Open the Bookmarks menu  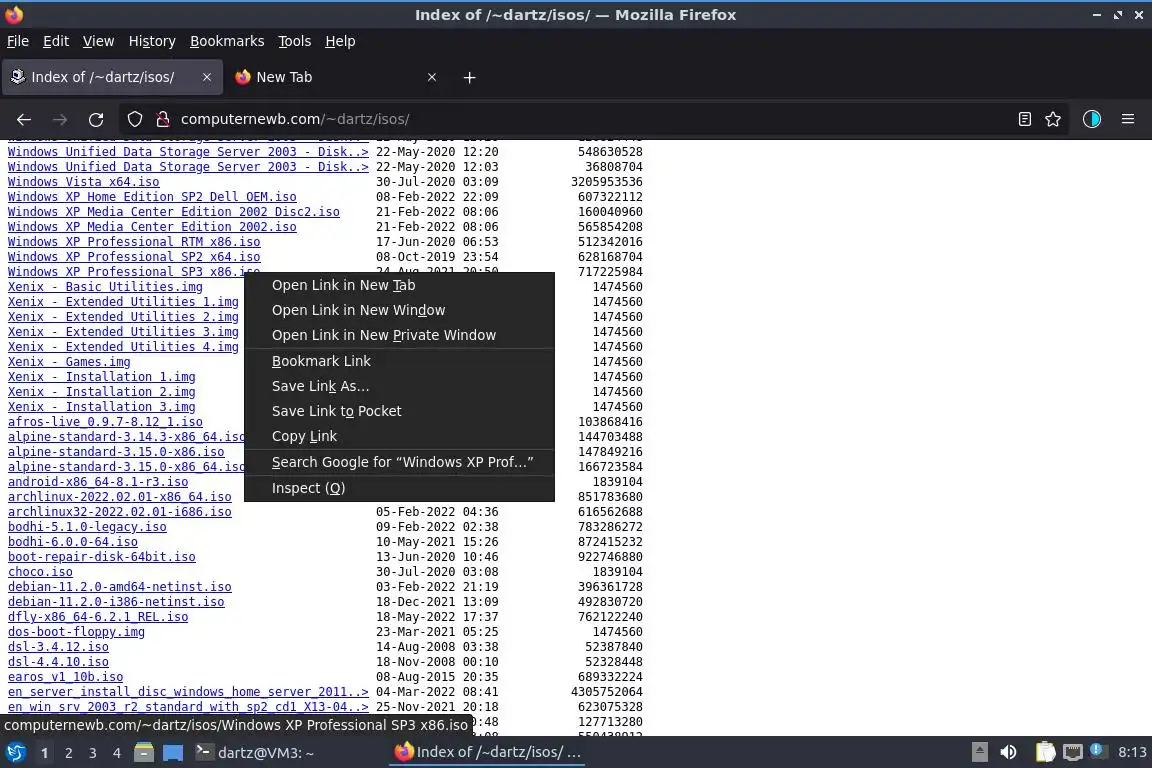(x=227, y=41)
